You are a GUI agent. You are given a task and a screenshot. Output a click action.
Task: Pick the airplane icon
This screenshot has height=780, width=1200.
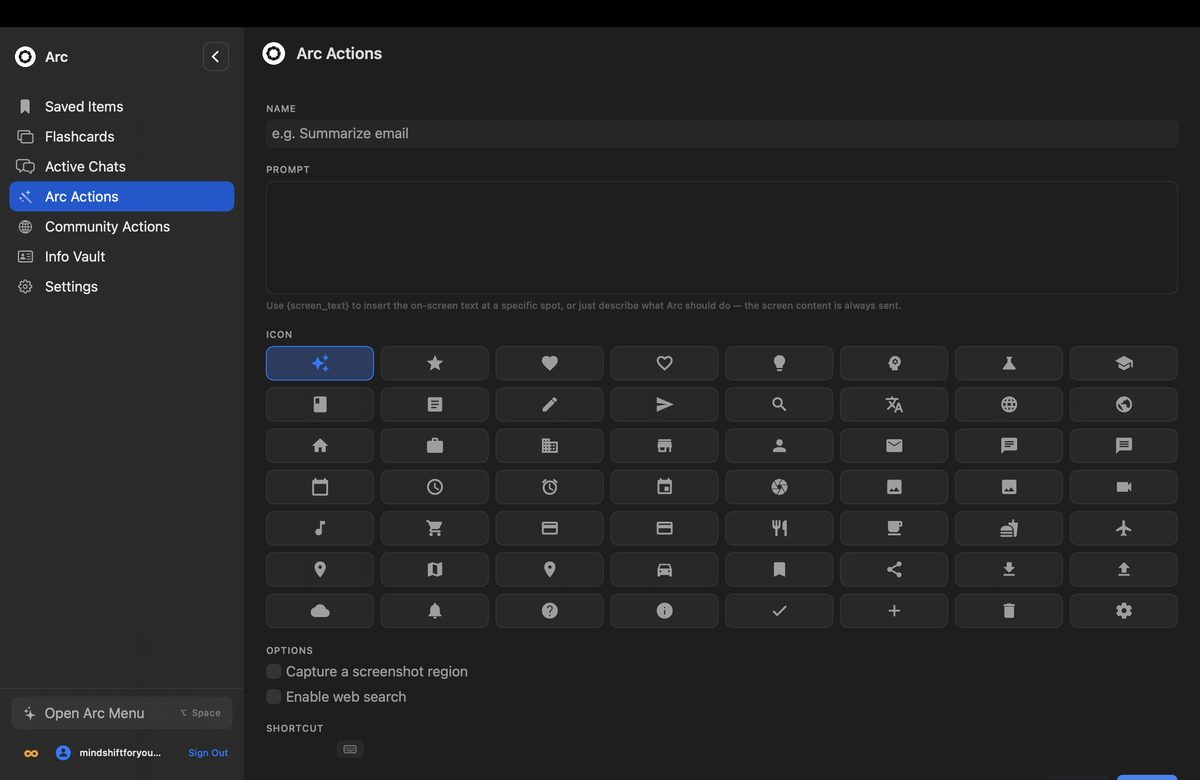1124,528
